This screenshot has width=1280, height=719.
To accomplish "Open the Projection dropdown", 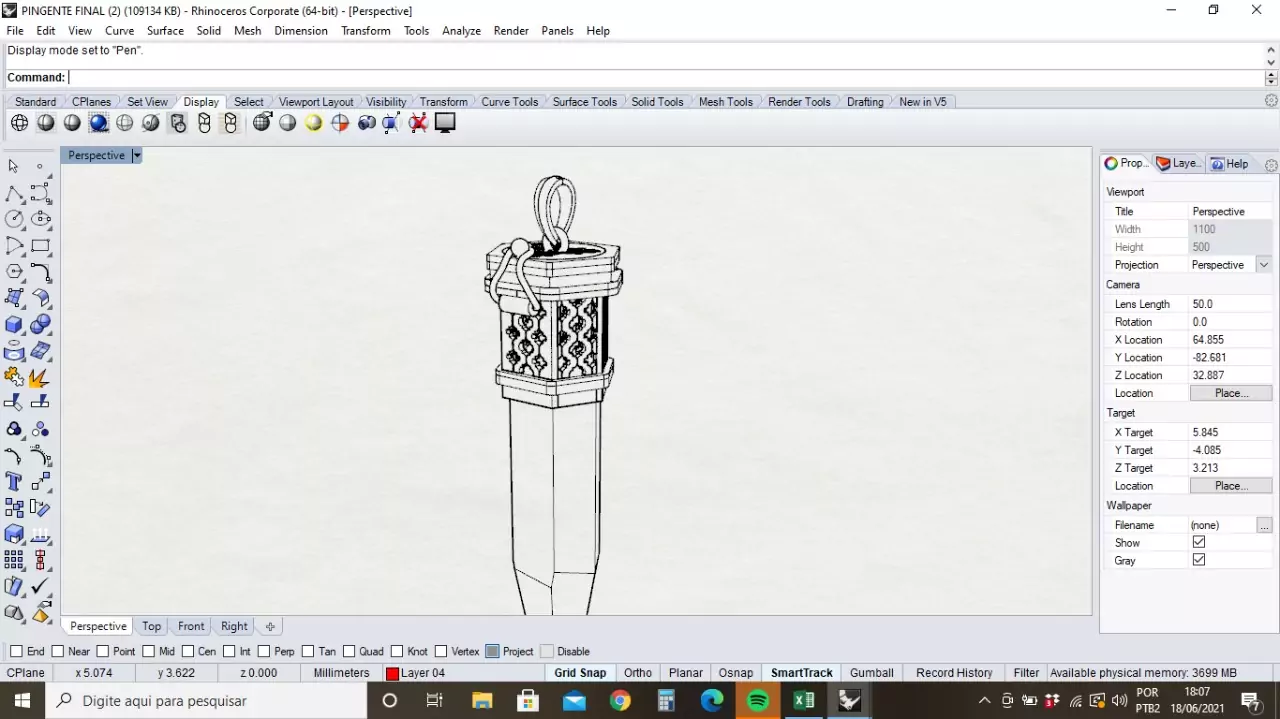I will [x=1264, y=265].
